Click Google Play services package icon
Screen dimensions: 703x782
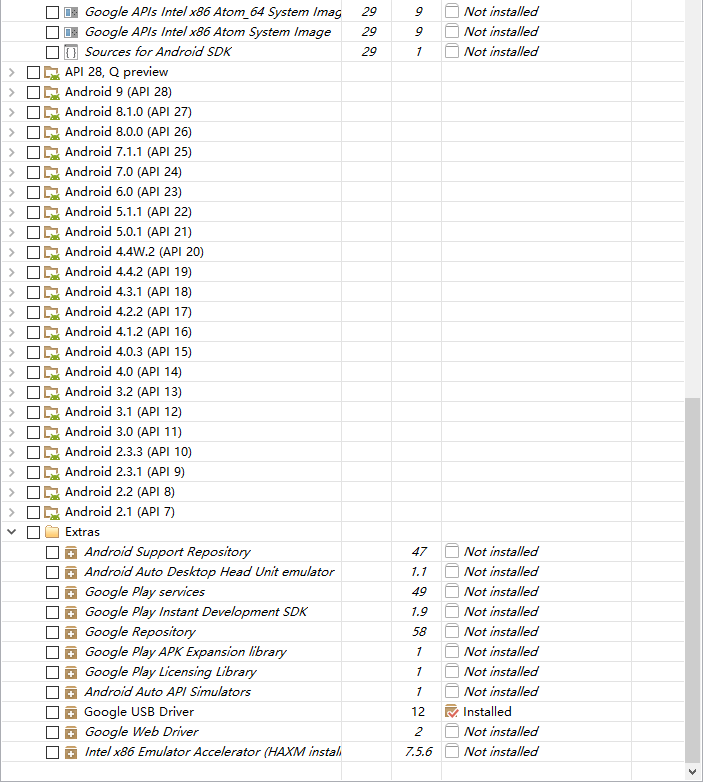coord(71,592)
